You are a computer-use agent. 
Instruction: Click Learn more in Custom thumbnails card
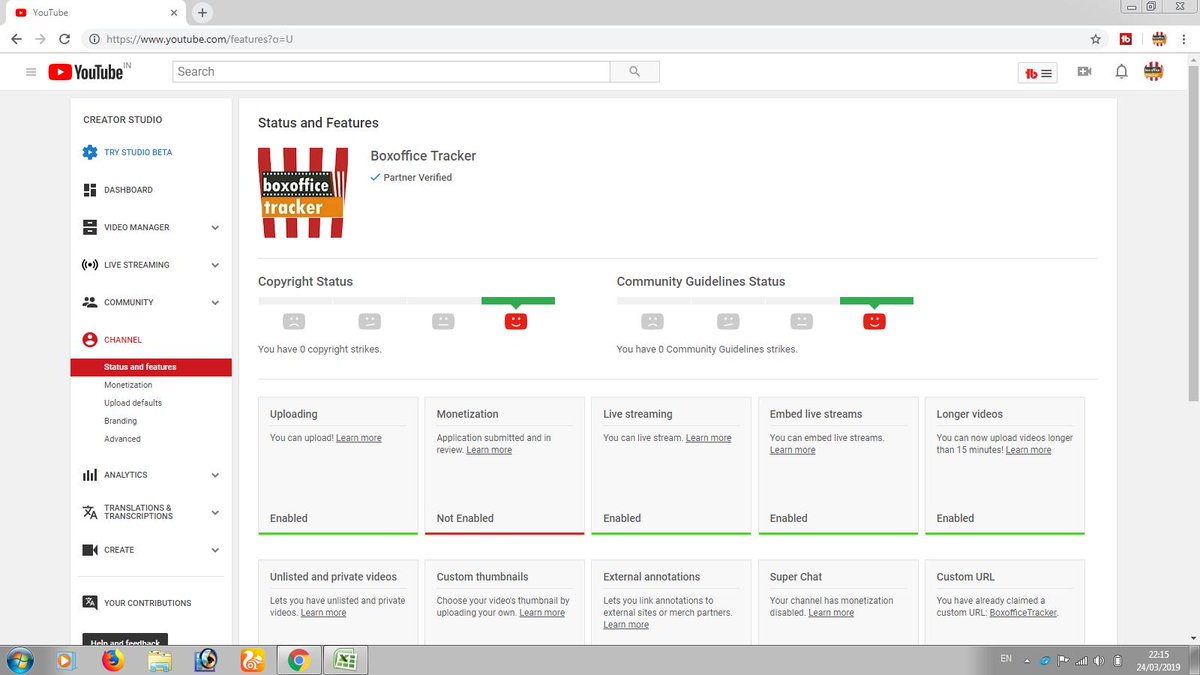542,613
